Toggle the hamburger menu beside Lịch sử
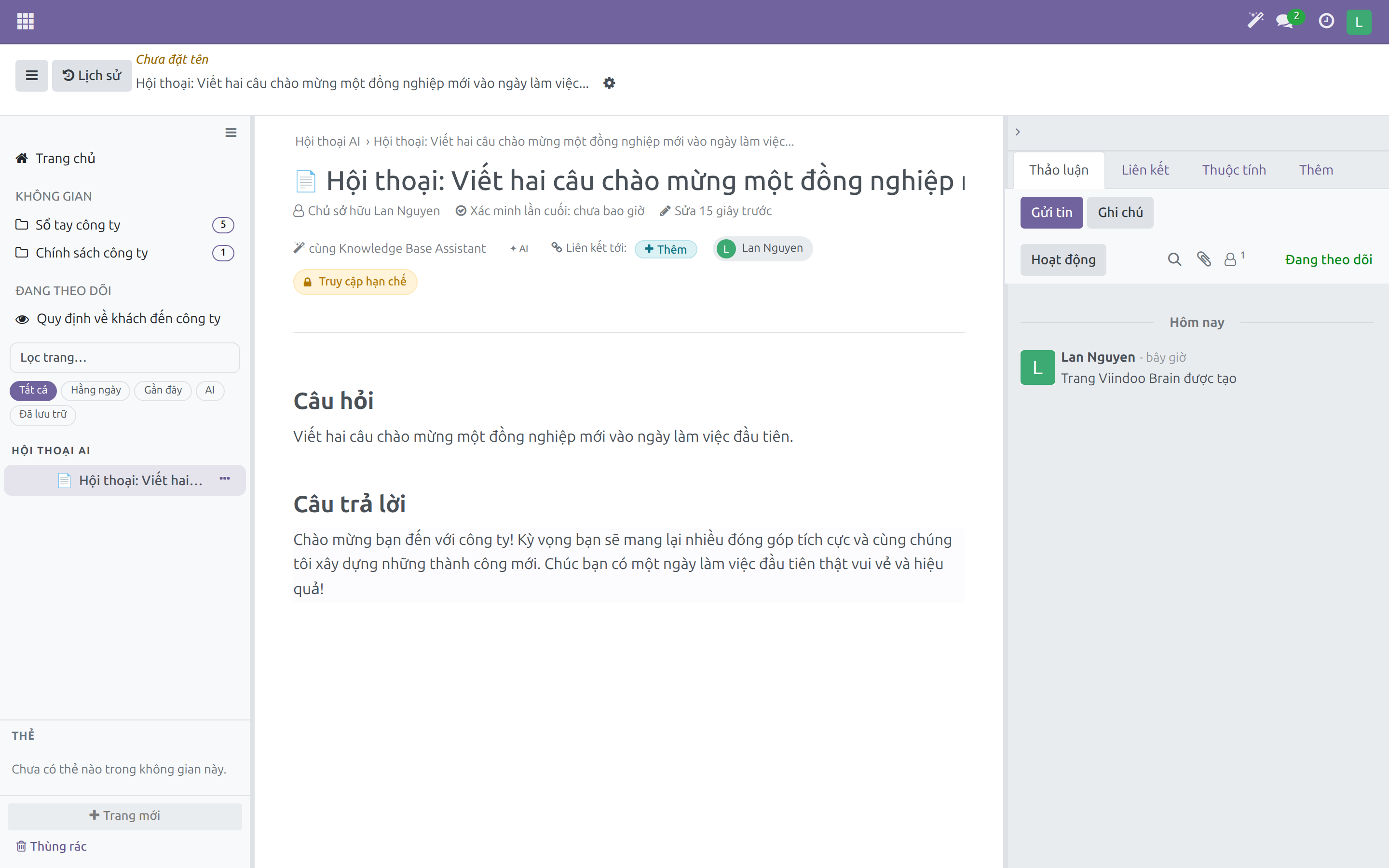The width and height of the screenshot is (1389, 868). (x=31, y=75)
